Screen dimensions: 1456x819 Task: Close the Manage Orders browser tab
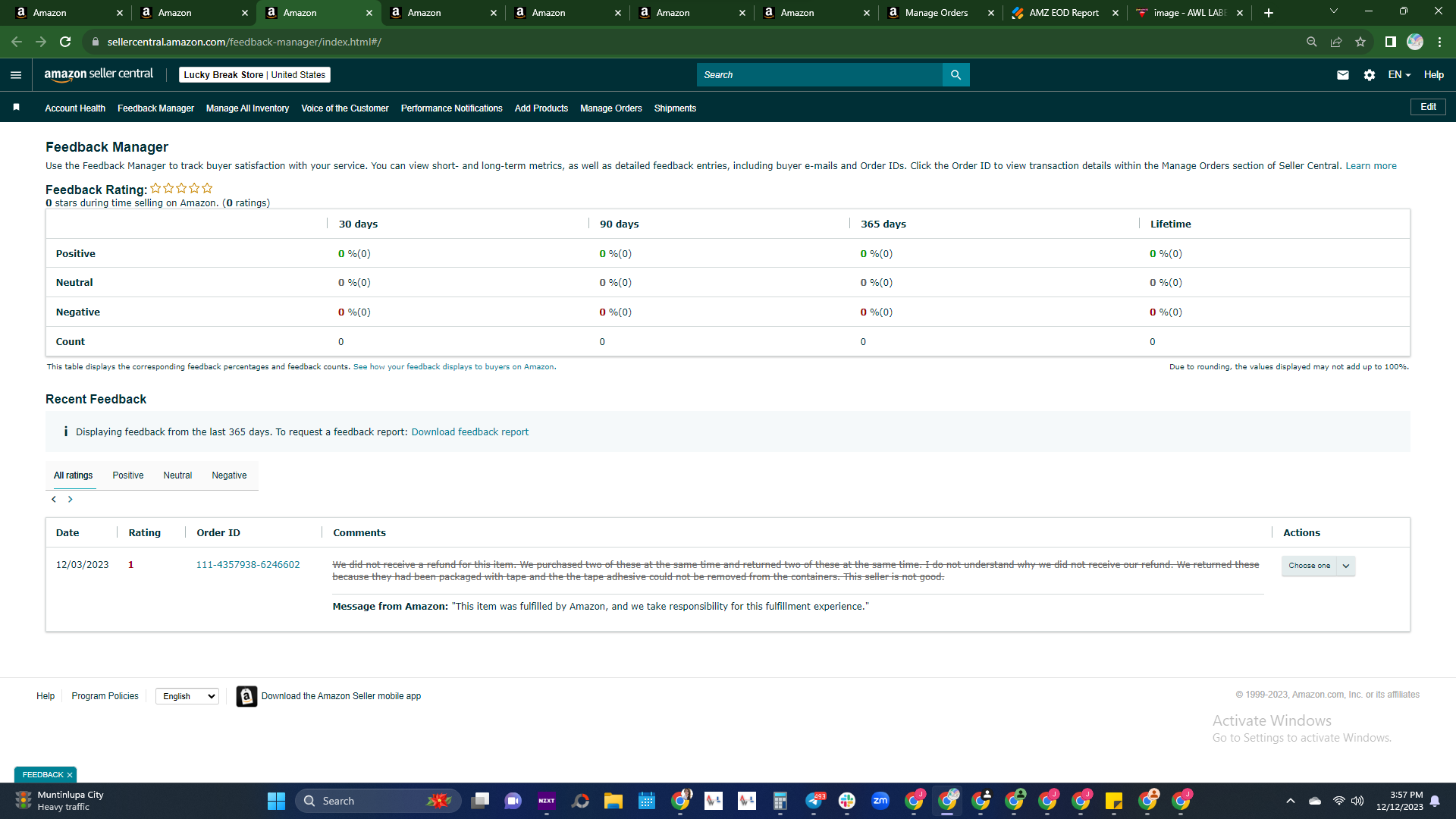(x=991, y=13)
